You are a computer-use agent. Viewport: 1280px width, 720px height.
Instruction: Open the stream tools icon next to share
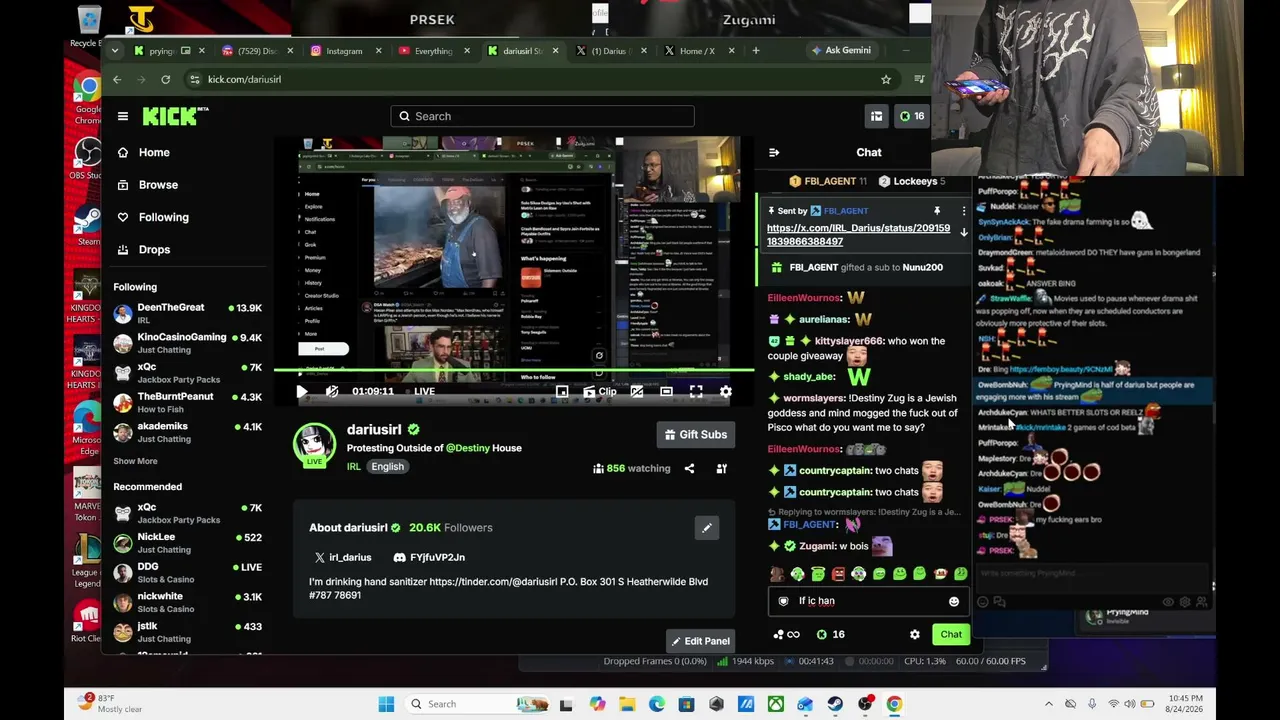pyautogui.click(x=721, y=468)
